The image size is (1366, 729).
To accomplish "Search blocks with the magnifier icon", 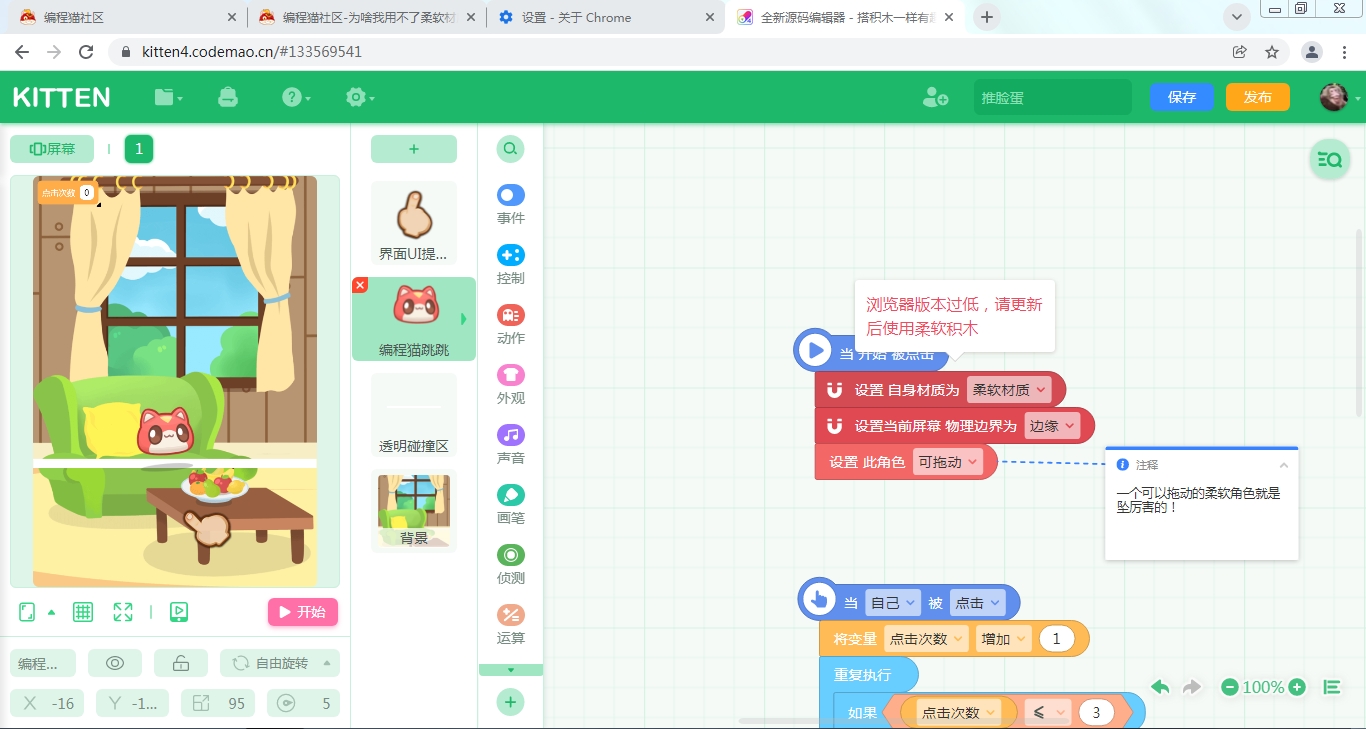I will pos(511,149).
